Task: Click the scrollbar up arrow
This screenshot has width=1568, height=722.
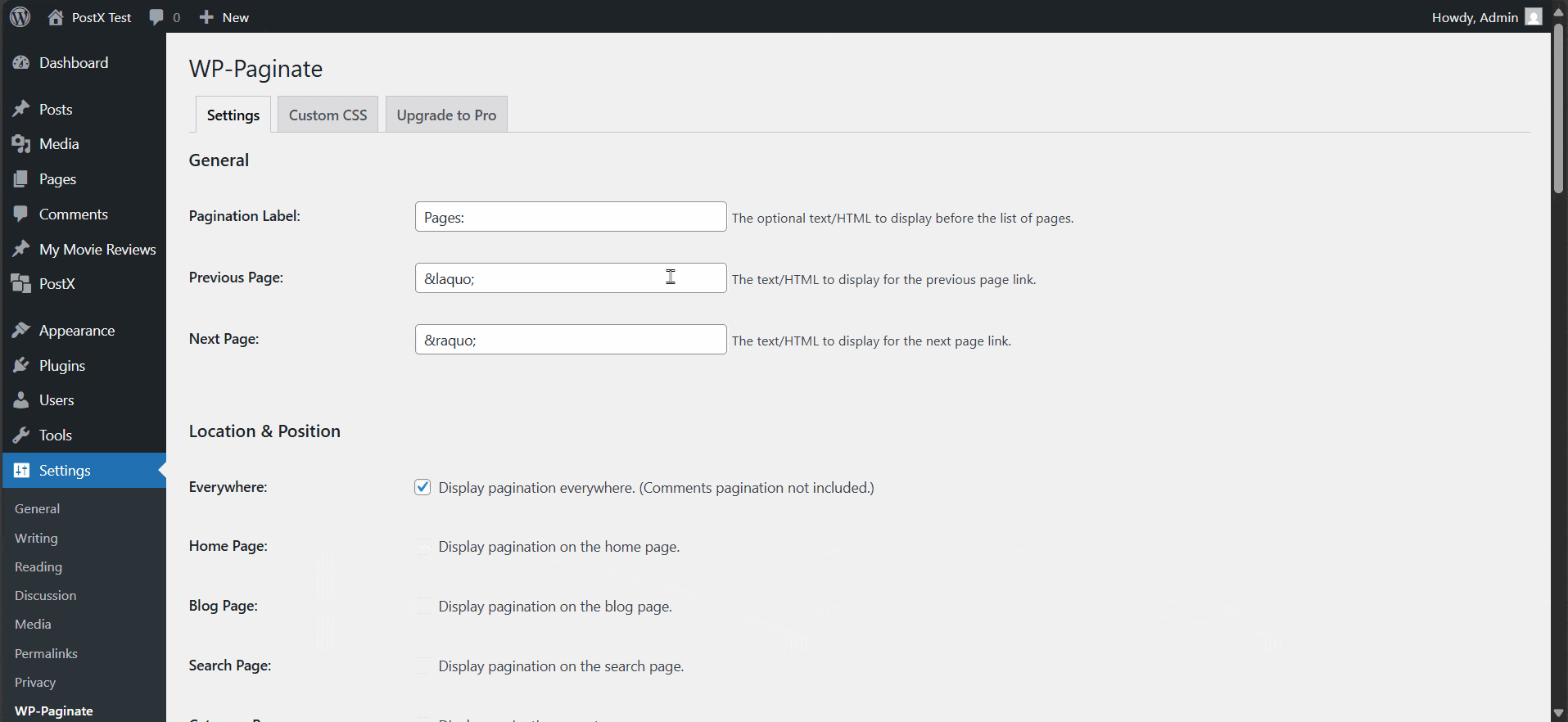Action: [x=1559, y=11]
